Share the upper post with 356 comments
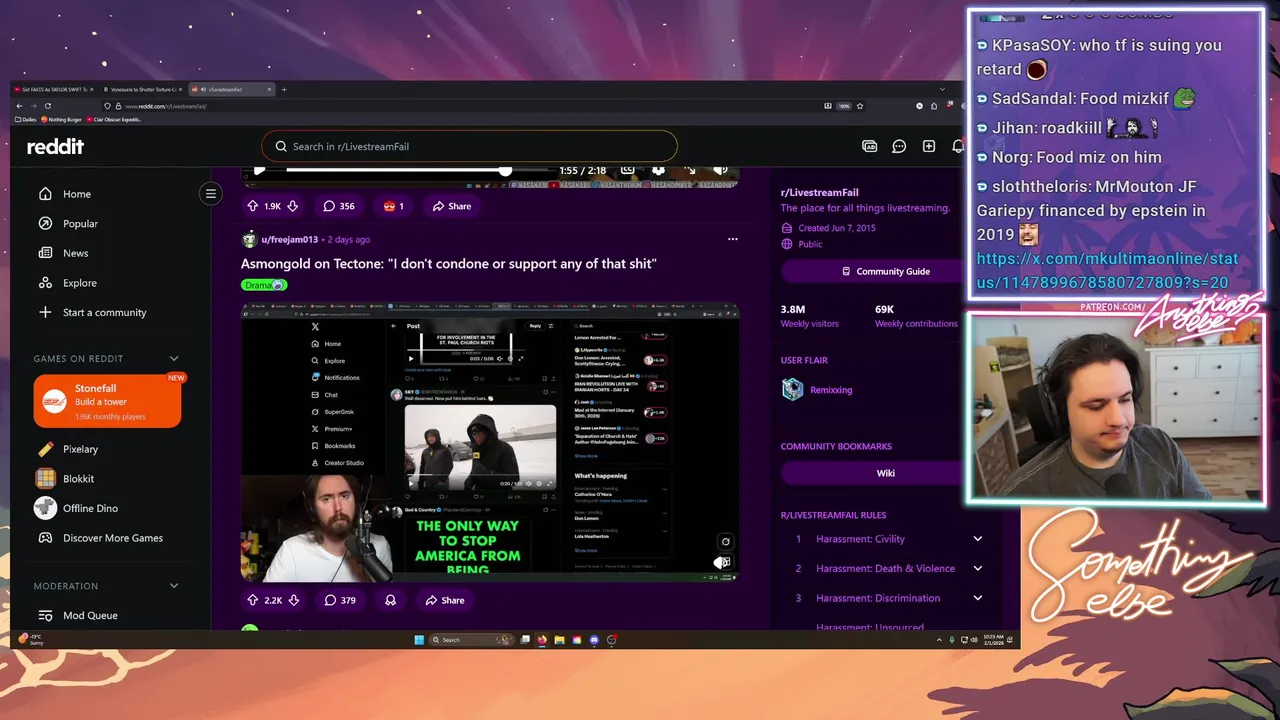 point(452,206)
